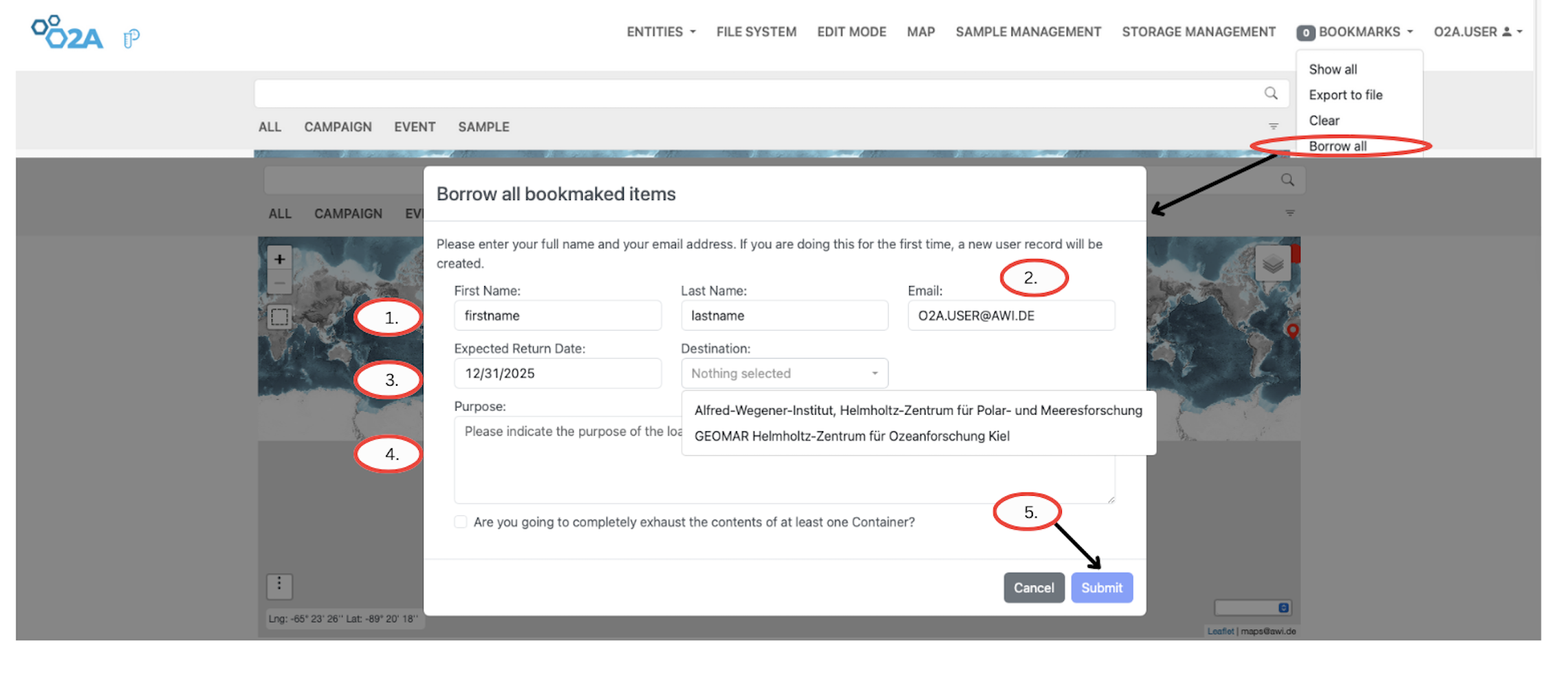Open the Entities dropdown menu

[660, 32]
